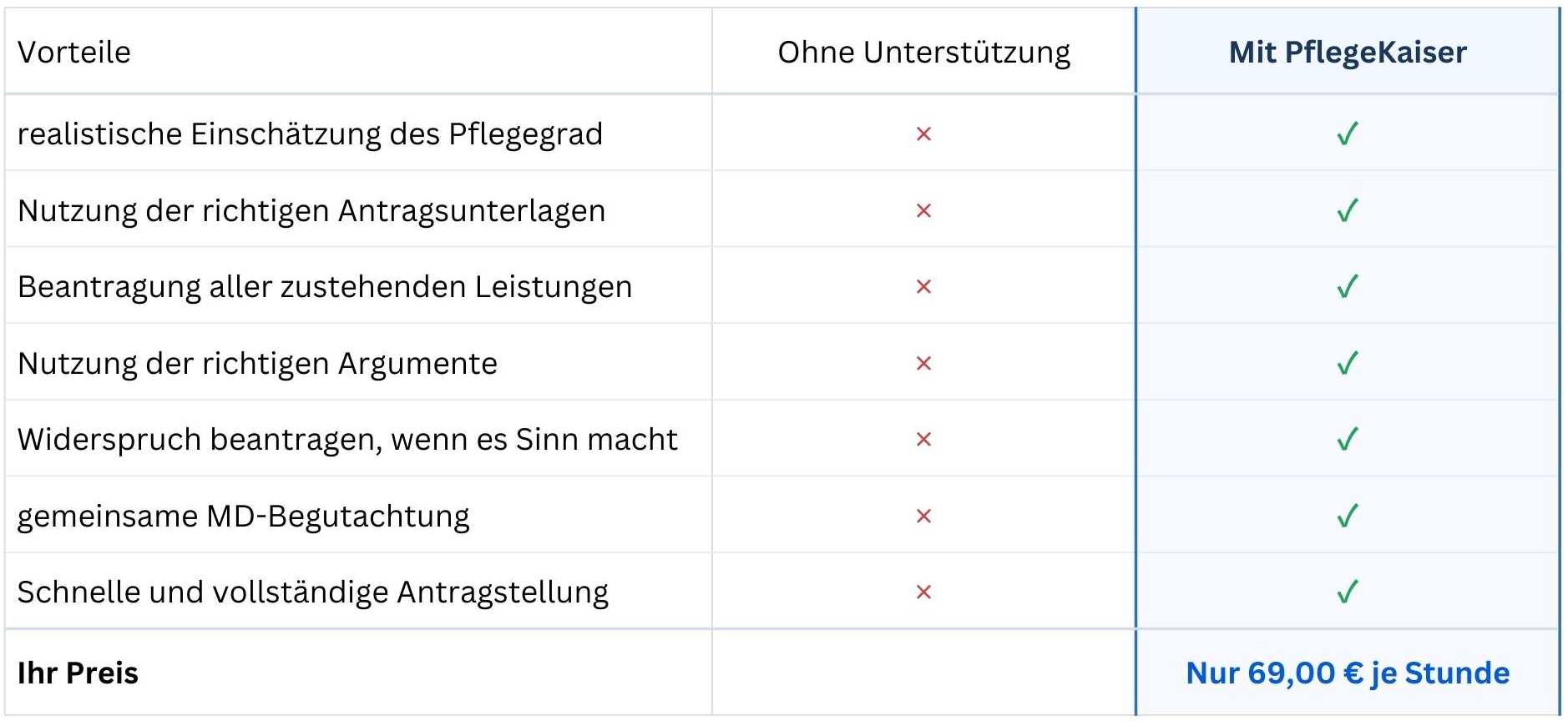
Task: Click the green checkmark for realistische Einschätzung
Action: click(x=1348, y=134)
